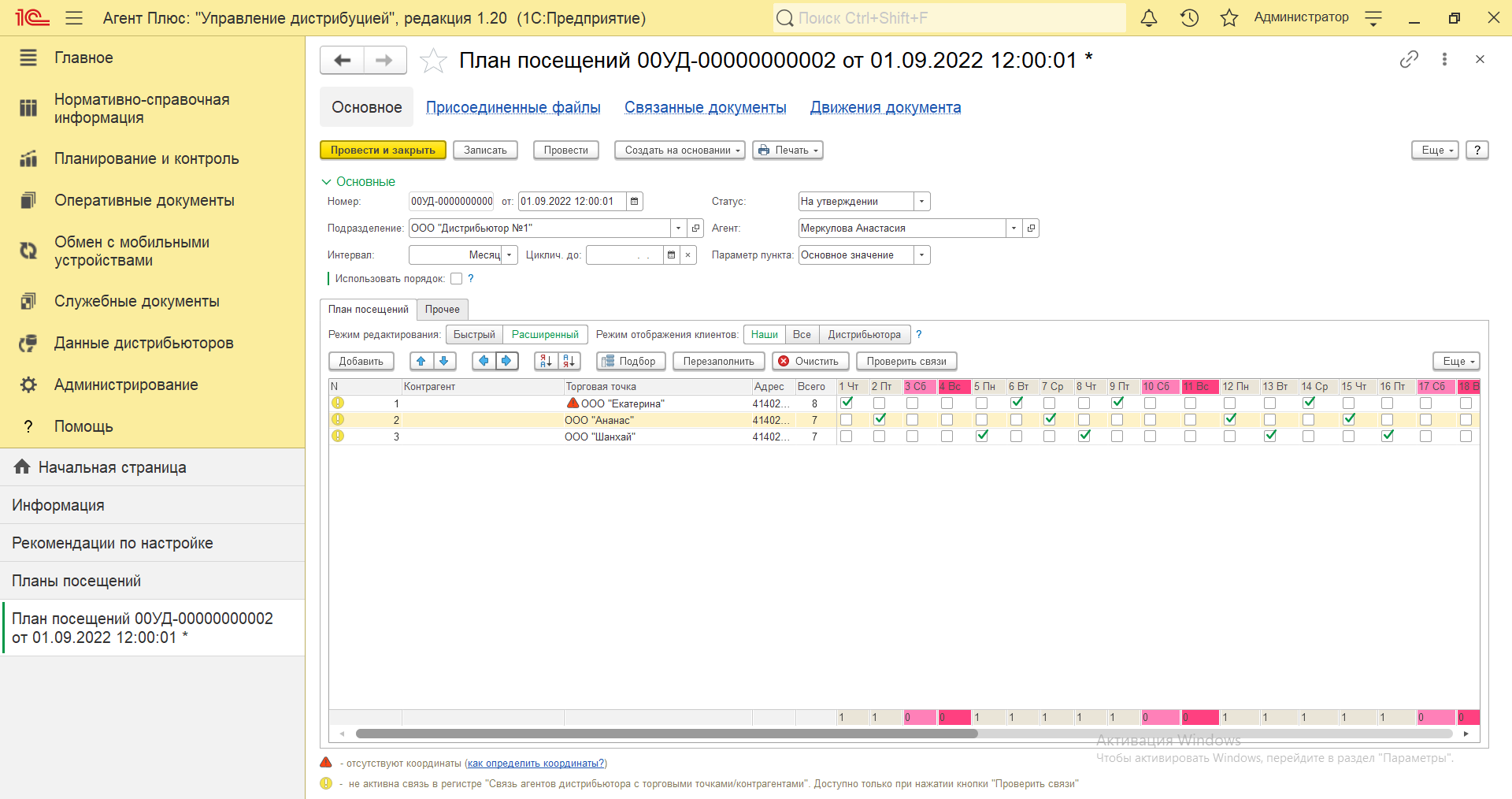Open the 'как определить координаты?' link
The width and height of the screenshot is (1512, 799).
point(535,764)
